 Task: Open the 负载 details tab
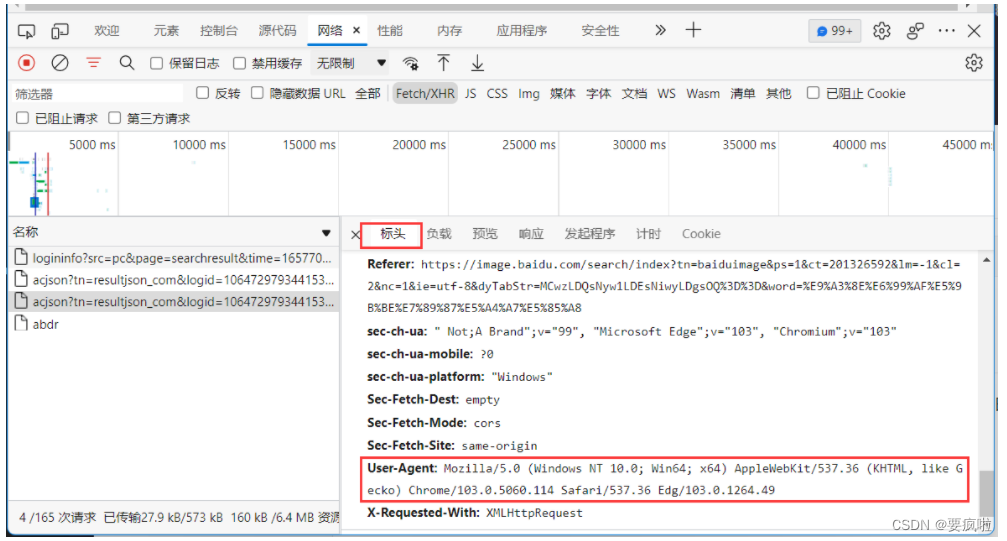(x=439, y=234)
